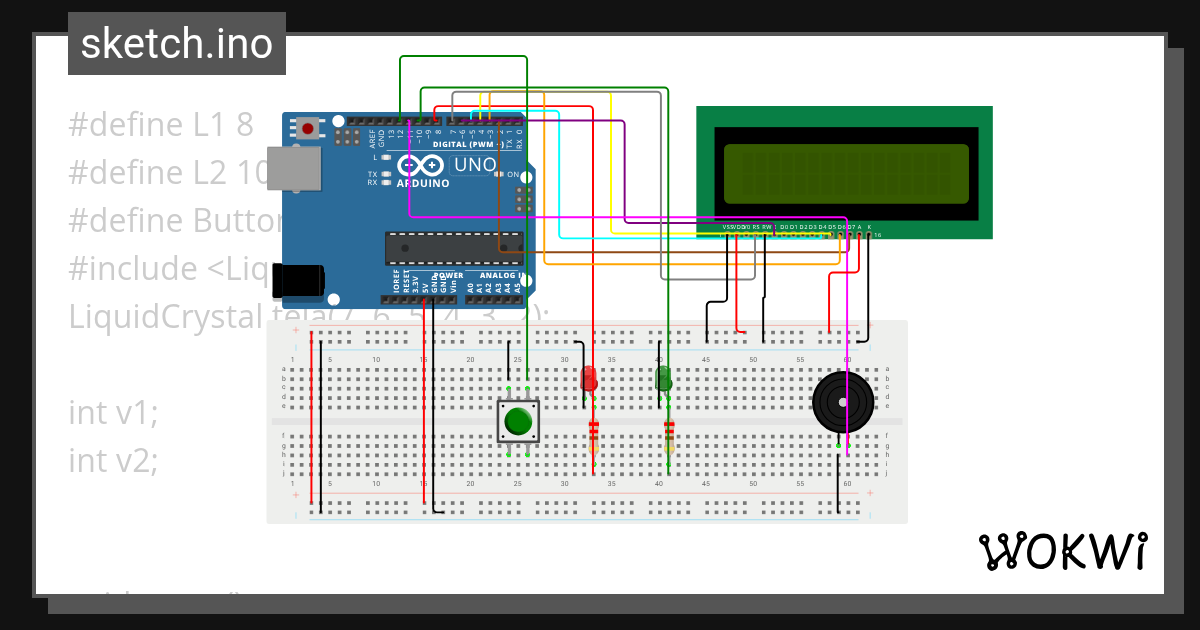
Task: Click the USB connector on the Arduino
Action: pos(295,168)
